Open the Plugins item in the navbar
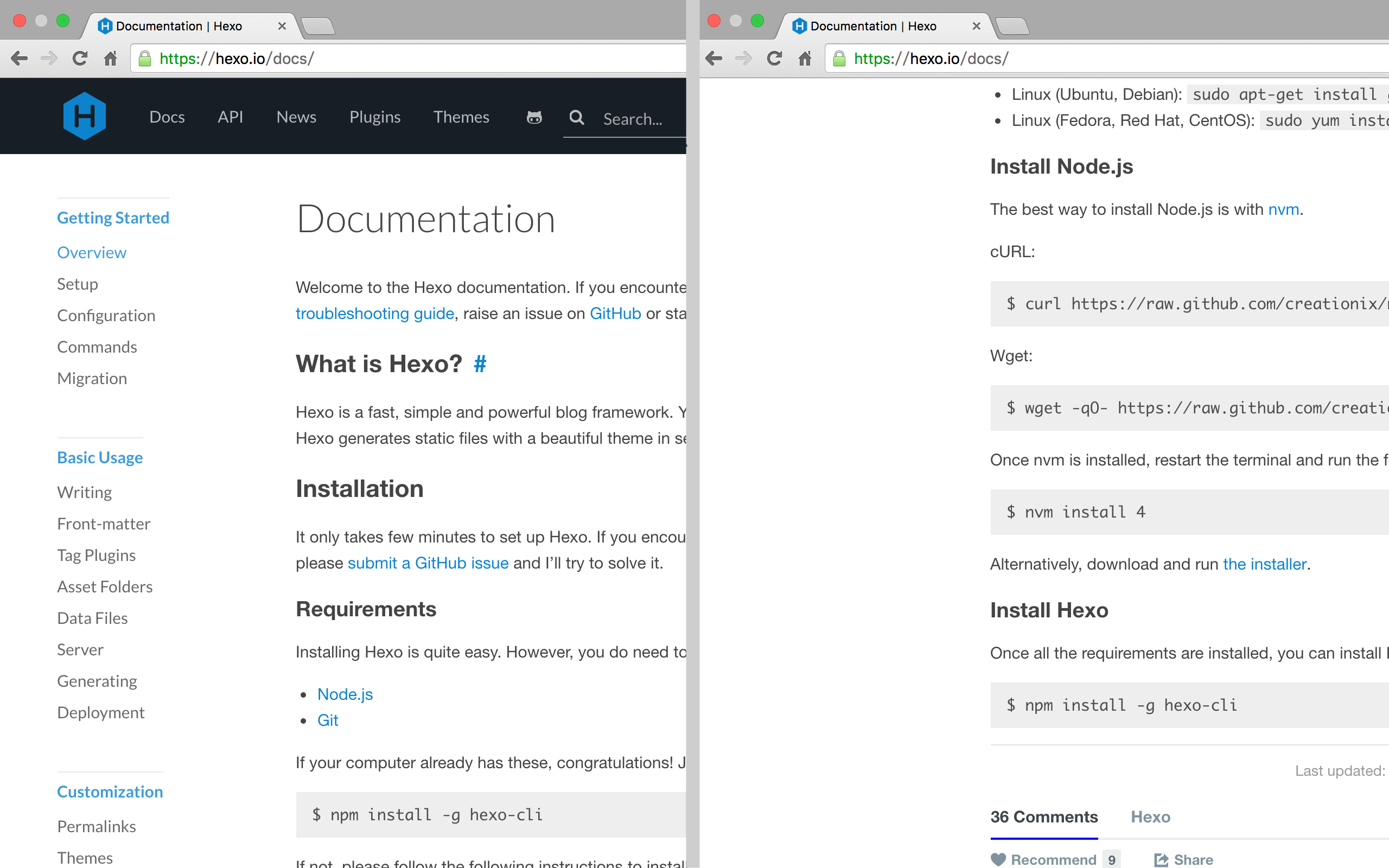Viewport: 1389px width, 868px height. tap(375, 117)
